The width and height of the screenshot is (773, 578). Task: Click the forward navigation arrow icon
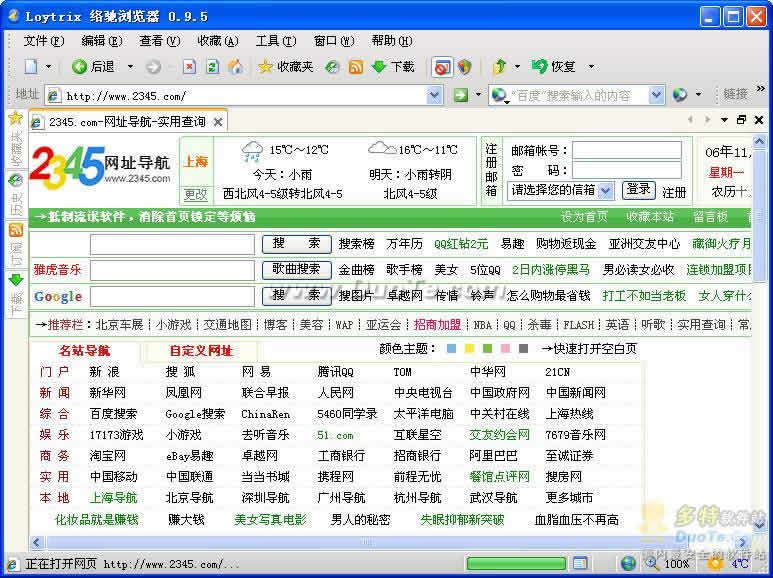153,67
